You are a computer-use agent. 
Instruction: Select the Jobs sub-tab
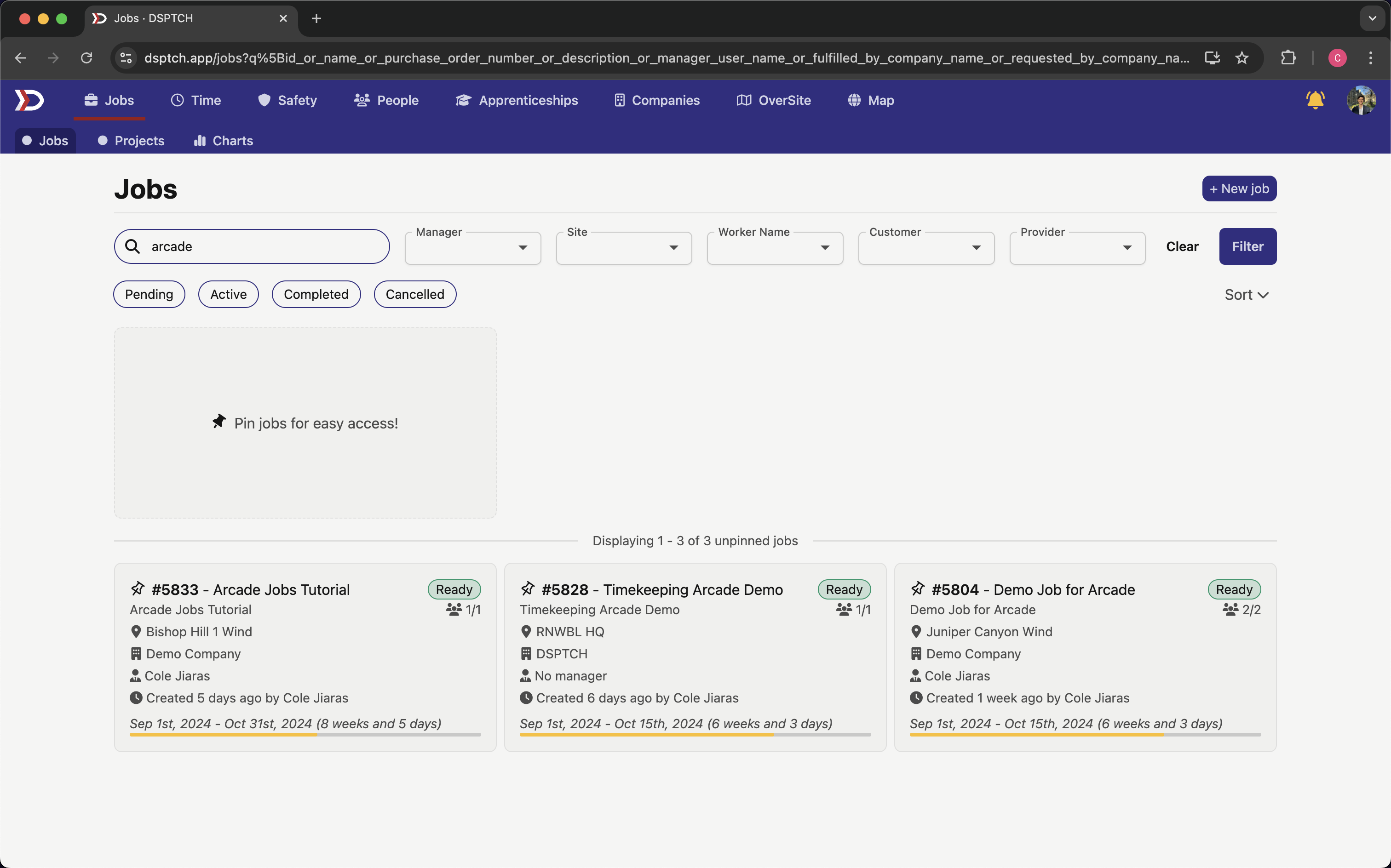[45, 141]
